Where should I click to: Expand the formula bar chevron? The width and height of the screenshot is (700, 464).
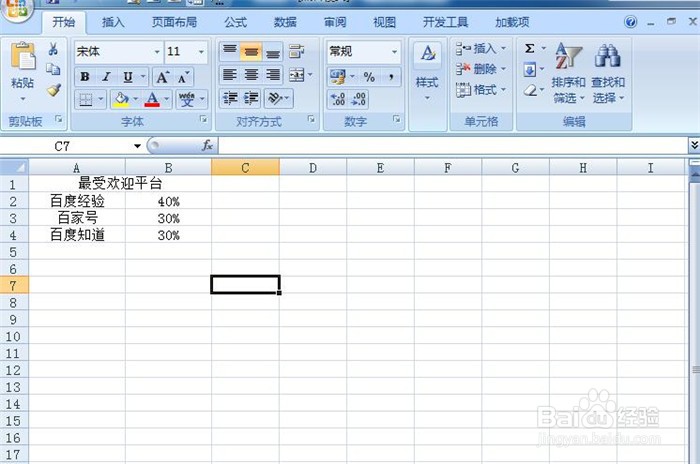click(694, 146)
